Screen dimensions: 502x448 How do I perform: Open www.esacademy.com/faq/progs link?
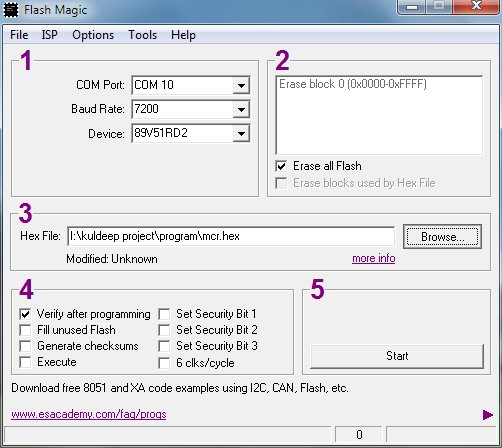pos(89,414)
